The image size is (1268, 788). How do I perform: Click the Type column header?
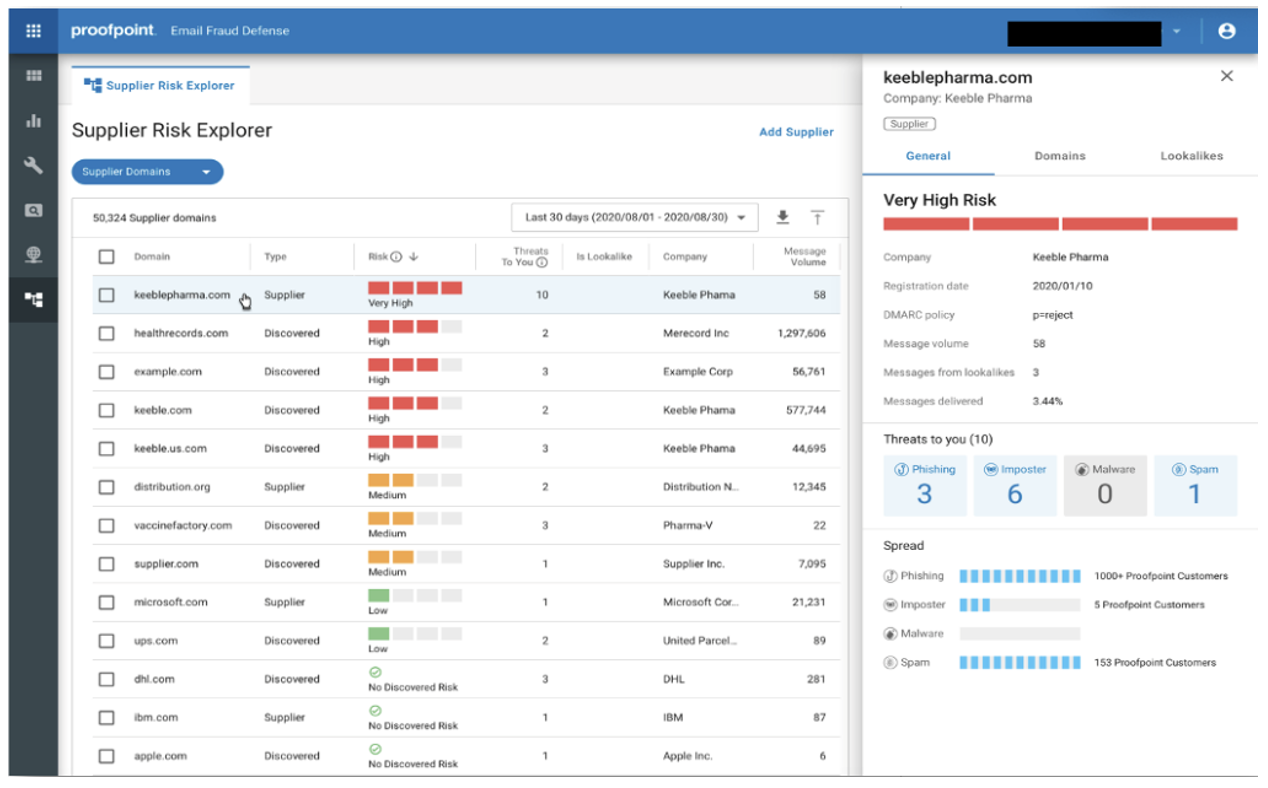tap(275, 257)
